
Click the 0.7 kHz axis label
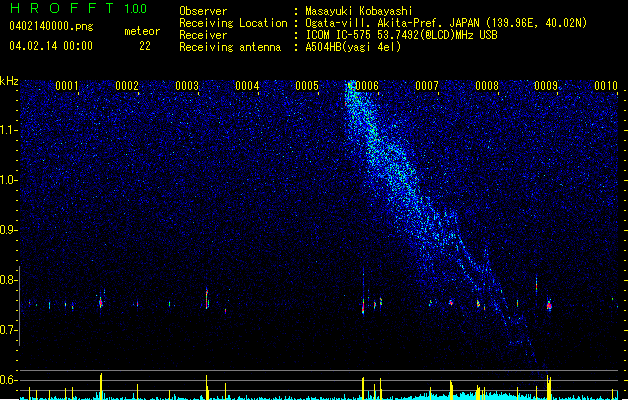[8, 330]
